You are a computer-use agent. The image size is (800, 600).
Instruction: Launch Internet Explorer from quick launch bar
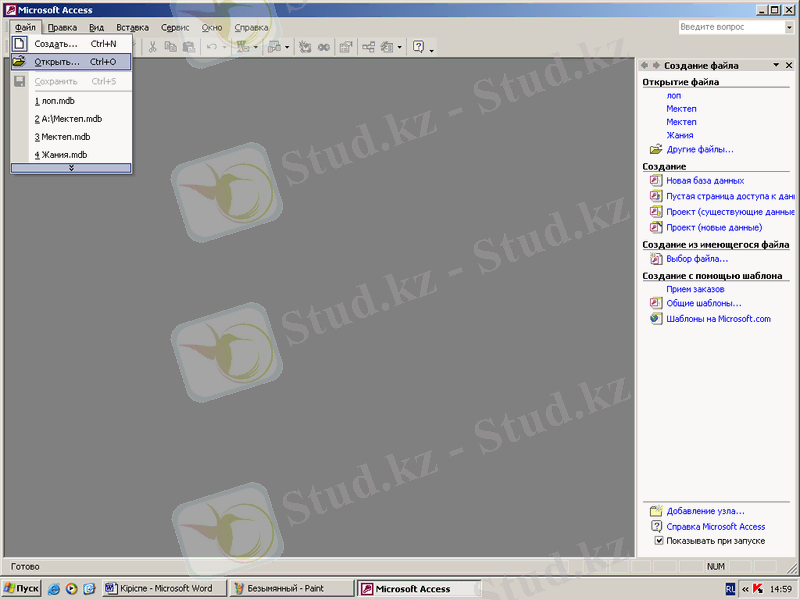[54, 589]
